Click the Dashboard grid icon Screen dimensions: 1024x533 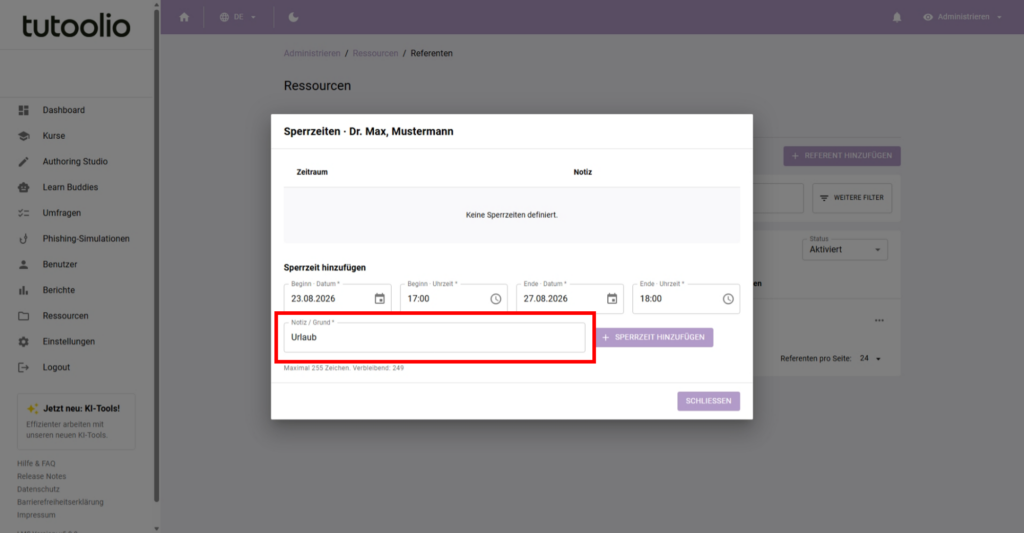click(x=24, y=110)
